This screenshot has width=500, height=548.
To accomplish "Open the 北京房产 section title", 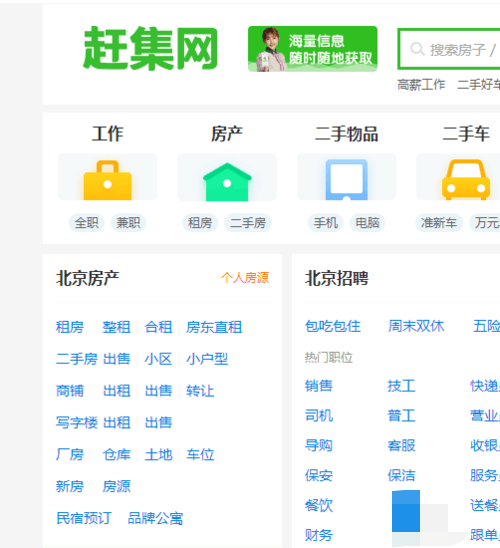I will tap(87, 278).
